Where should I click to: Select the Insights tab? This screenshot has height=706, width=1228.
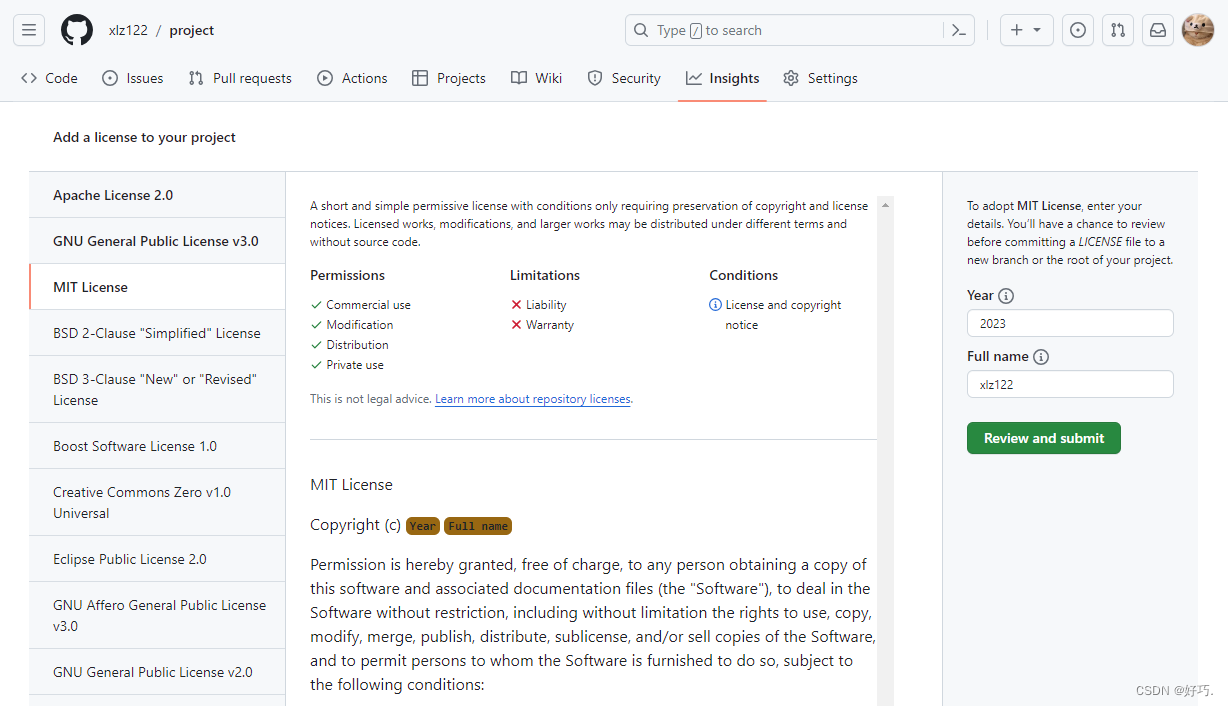722,78
